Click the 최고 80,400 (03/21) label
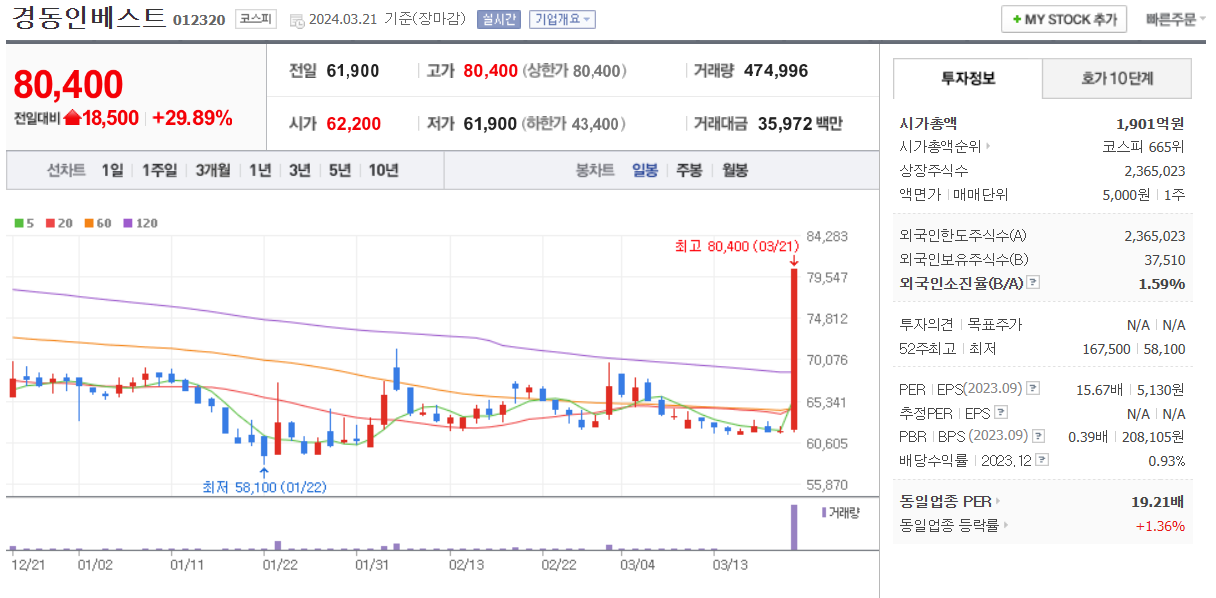Viewport: 1216px width, 598px height. [x=738, y=246]
